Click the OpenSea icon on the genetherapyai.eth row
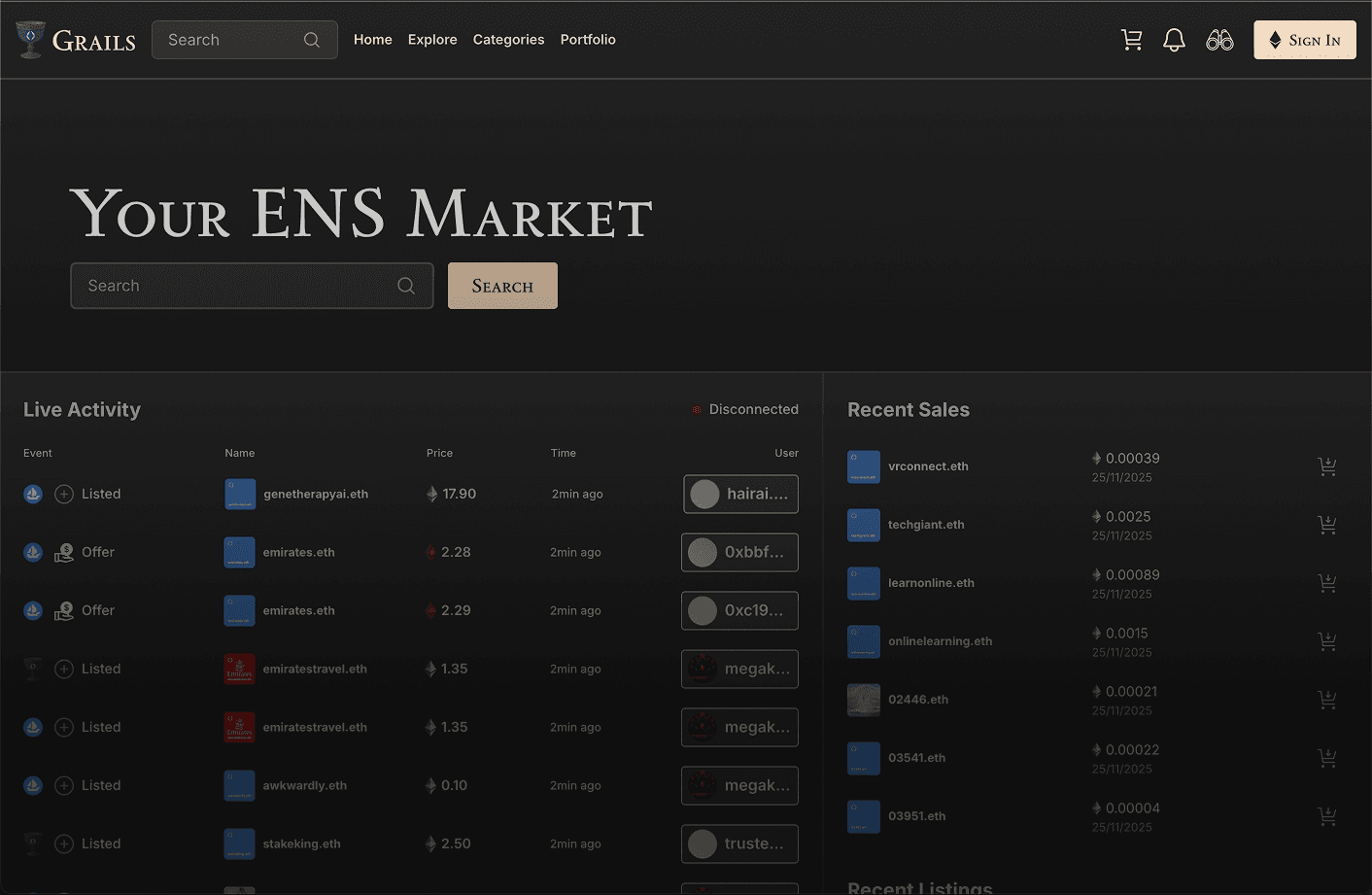This screenshot has height=895, width=1372. (32, 494)
